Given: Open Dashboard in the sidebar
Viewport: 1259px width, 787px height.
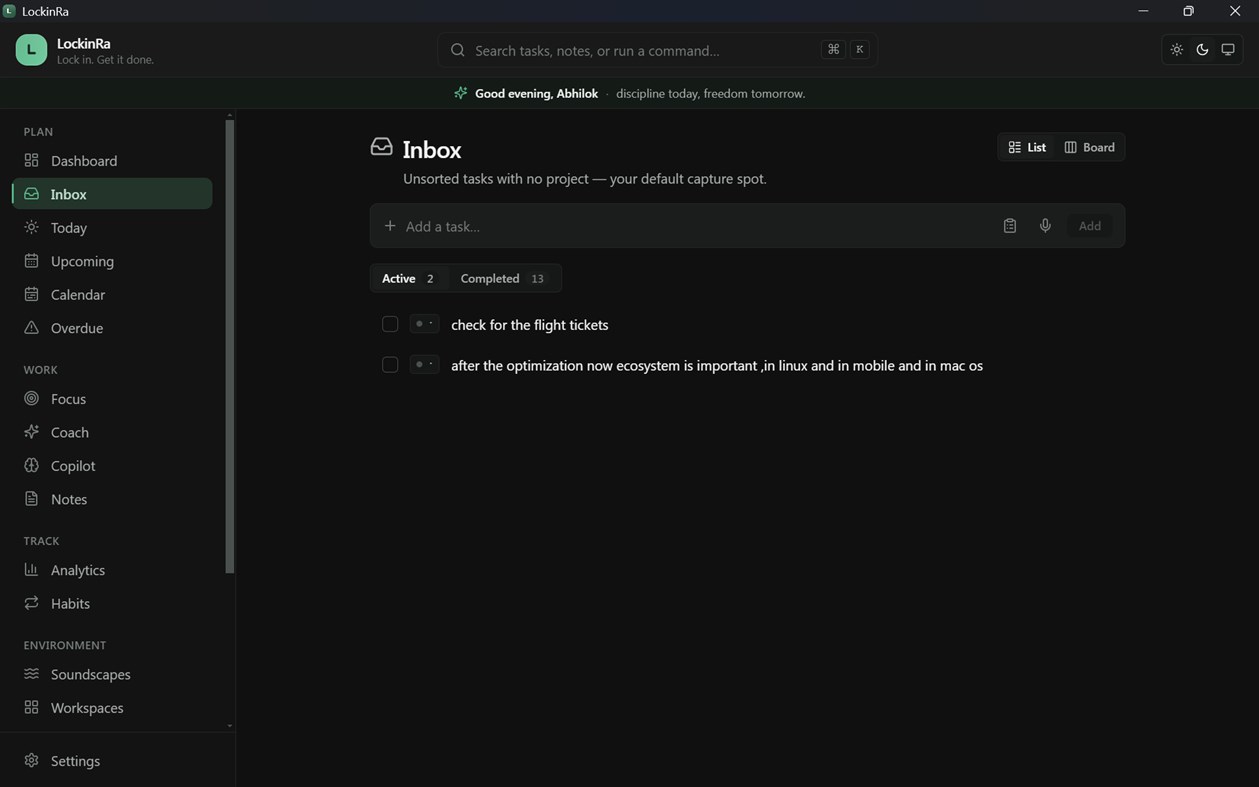Looking at the screenshot, I should pyautogui.click(x=112, y=160).
